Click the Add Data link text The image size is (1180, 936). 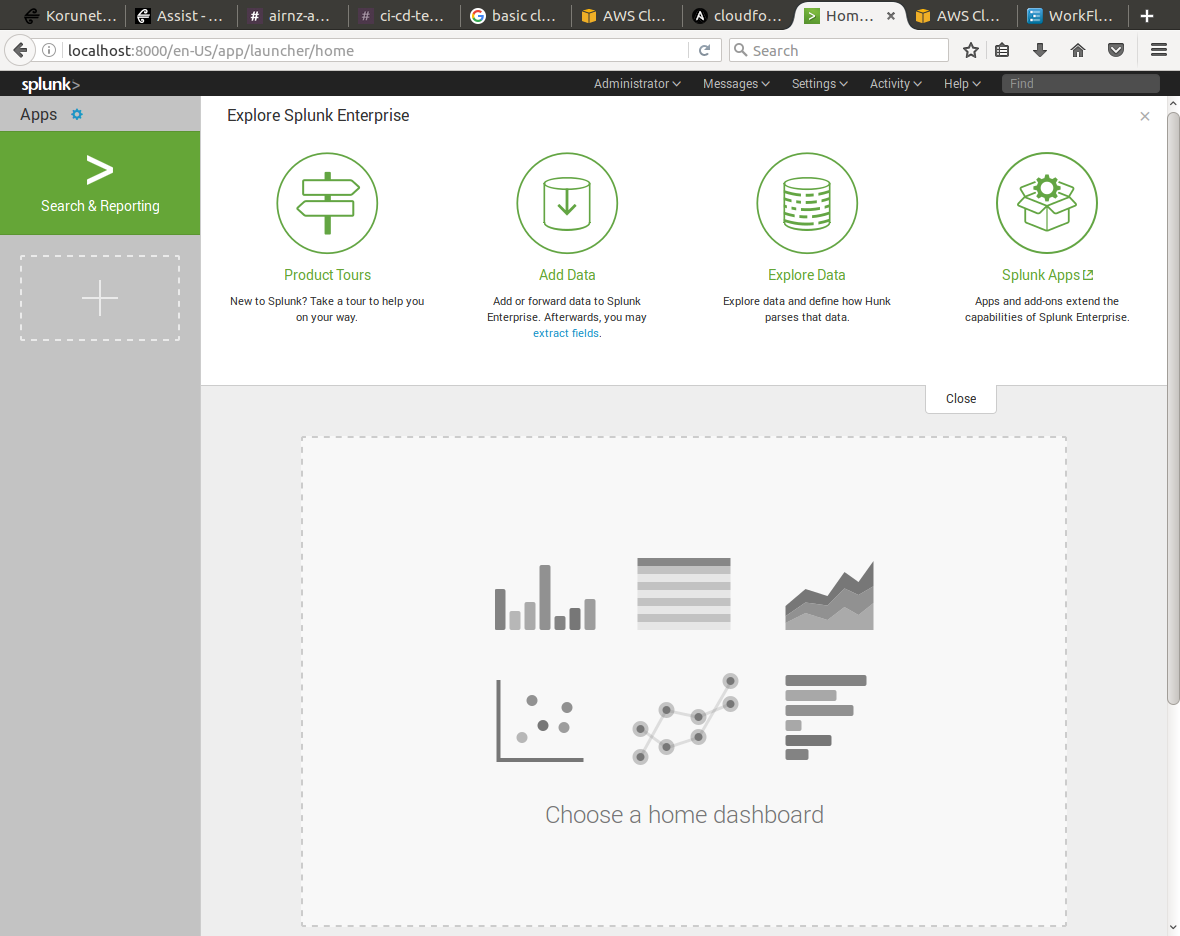tap(567, 275)
